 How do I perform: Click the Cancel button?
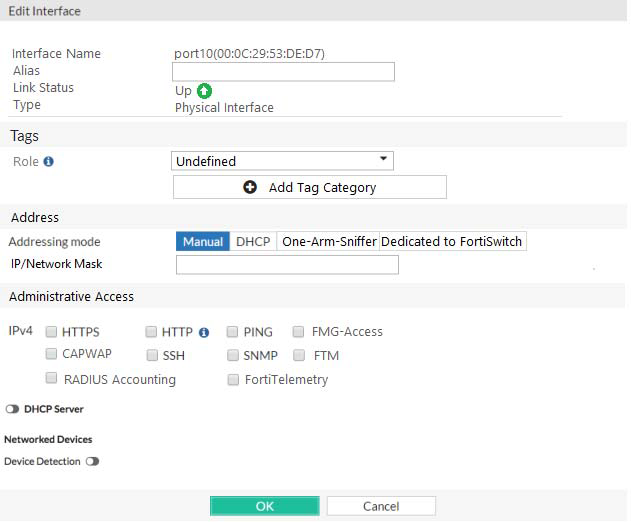(x=381, y=506)
